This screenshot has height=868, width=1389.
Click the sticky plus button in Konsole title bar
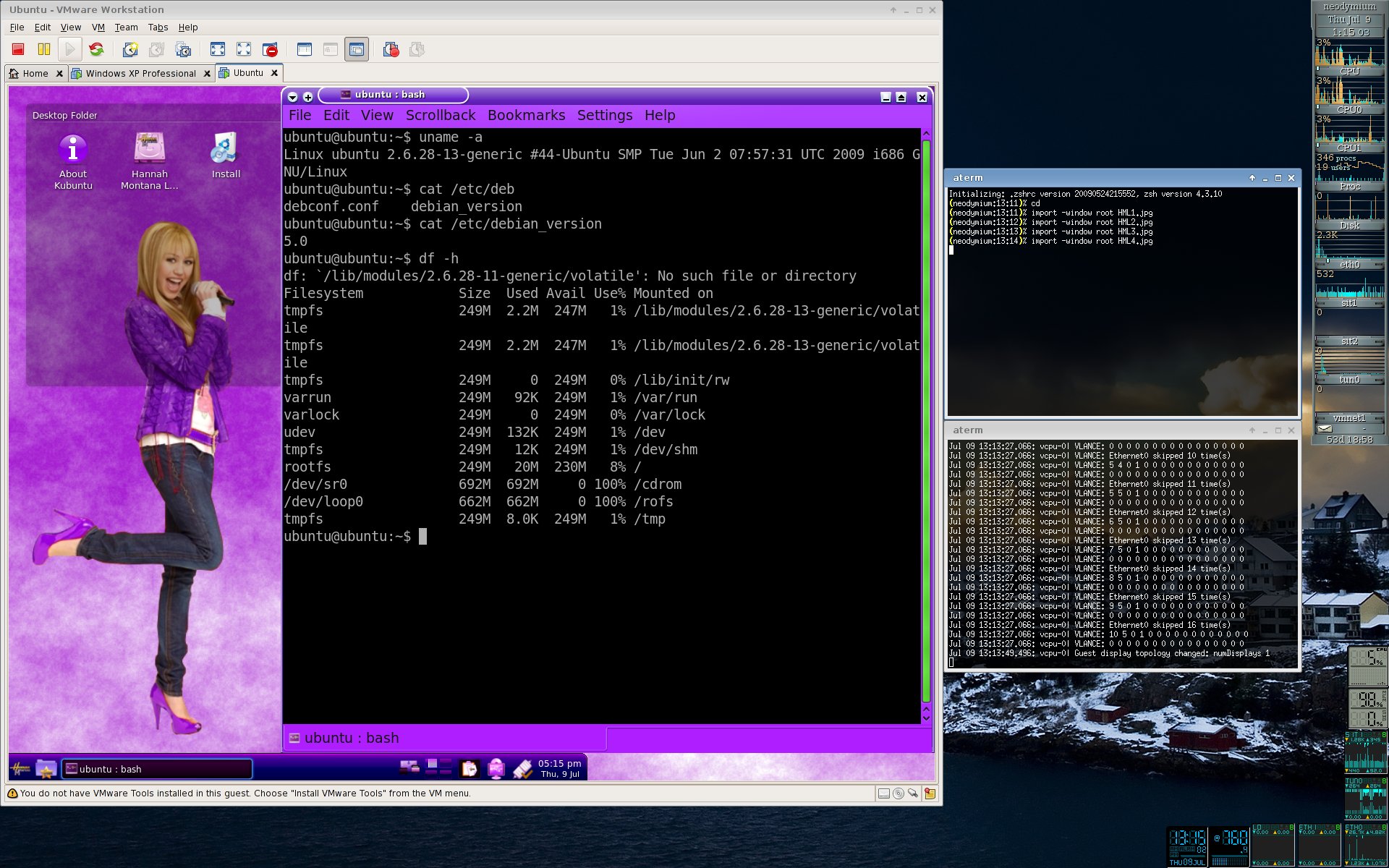[307, 97]
